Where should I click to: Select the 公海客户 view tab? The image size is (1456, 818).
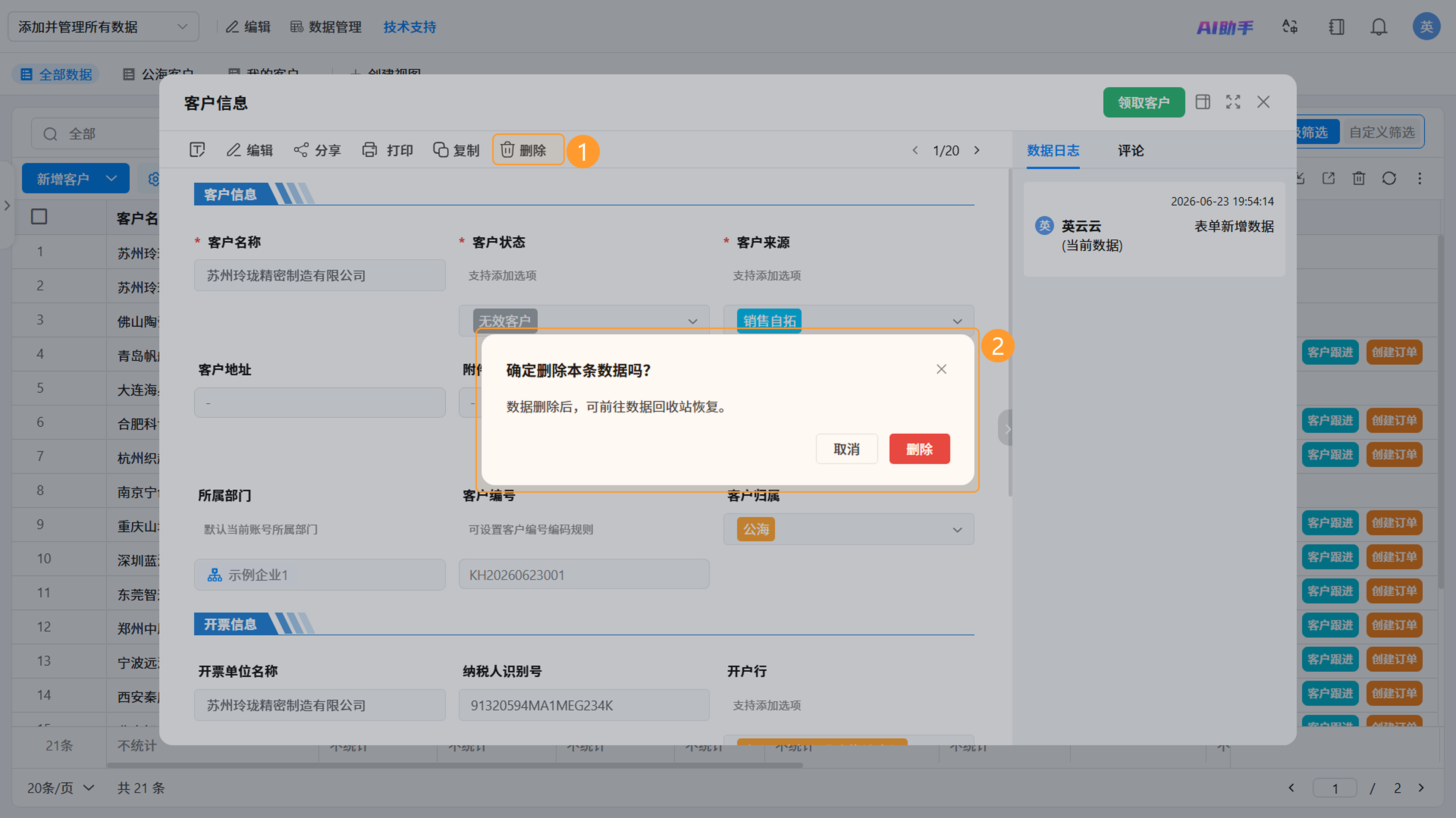(x=159, y=74)
